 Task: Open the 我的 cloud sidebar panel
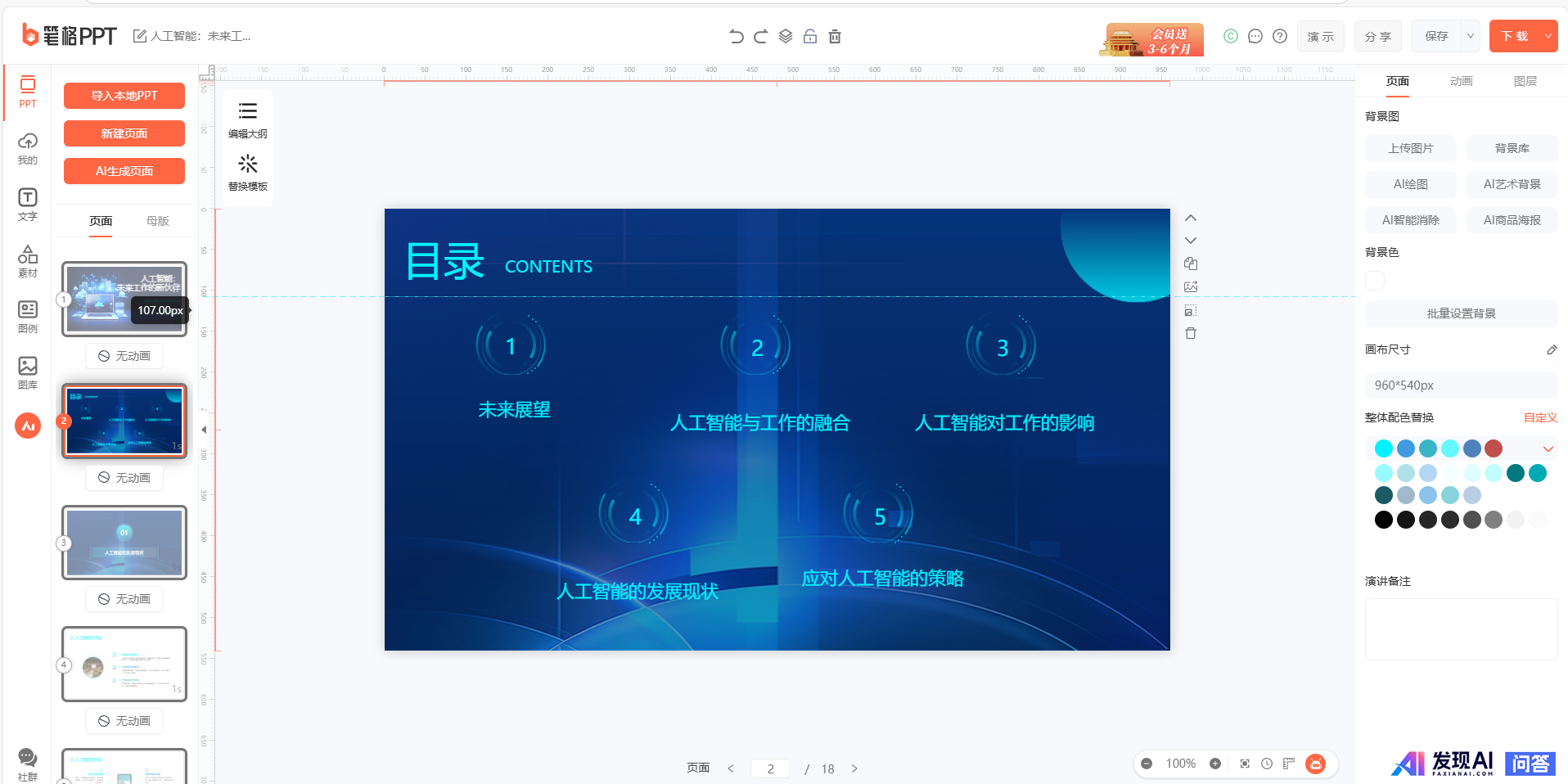[x=28, y=149]
